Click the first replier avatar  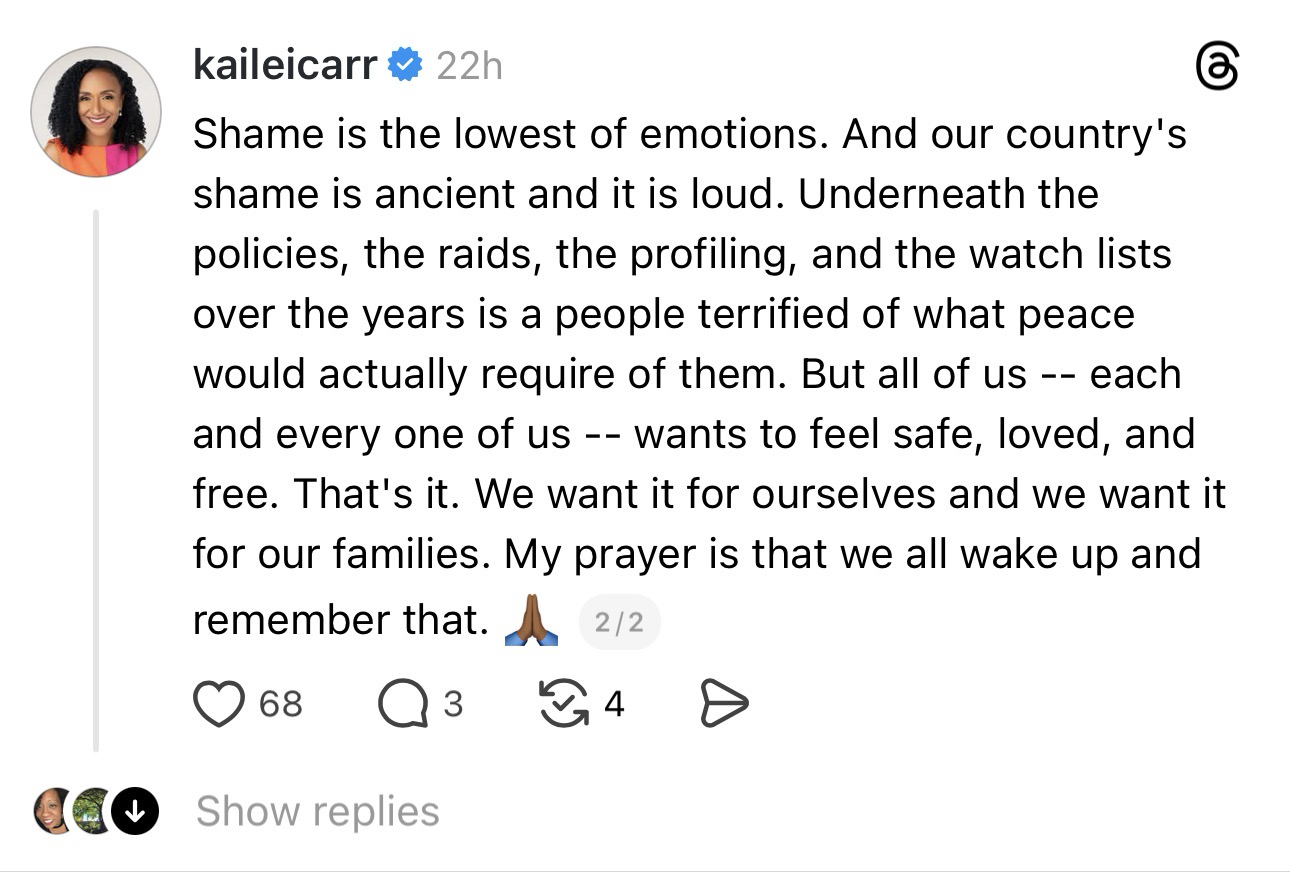52,811
